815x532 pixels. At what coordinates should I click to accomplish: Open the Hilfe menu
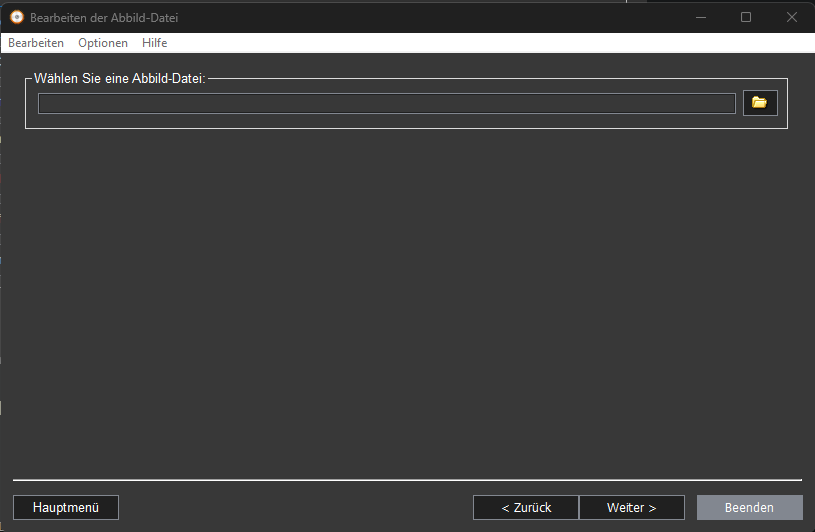[x=154, y=43]
